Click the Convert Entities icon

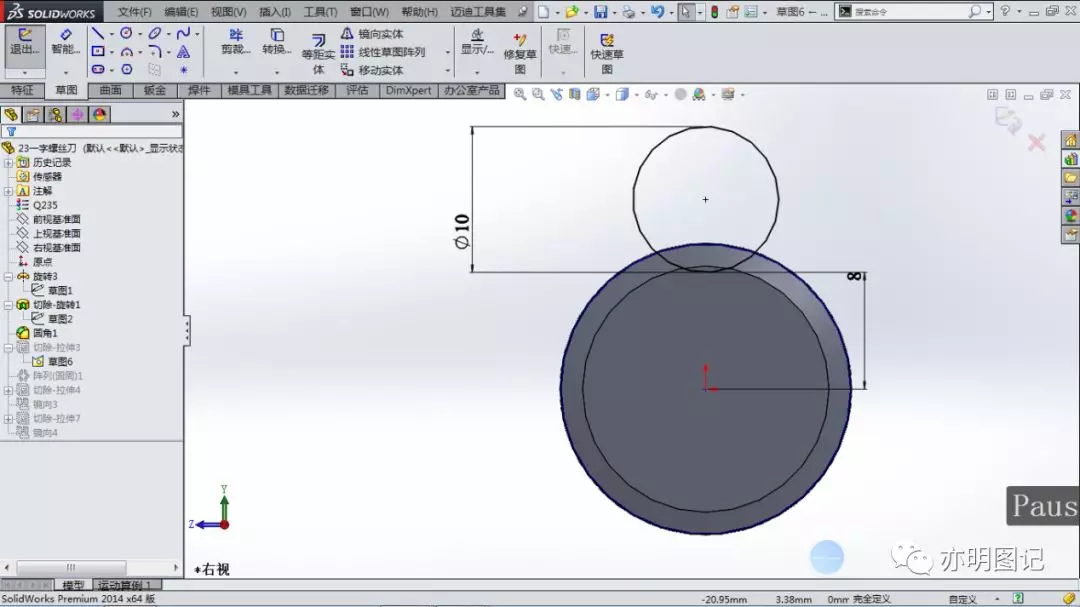tap(277, 41)
